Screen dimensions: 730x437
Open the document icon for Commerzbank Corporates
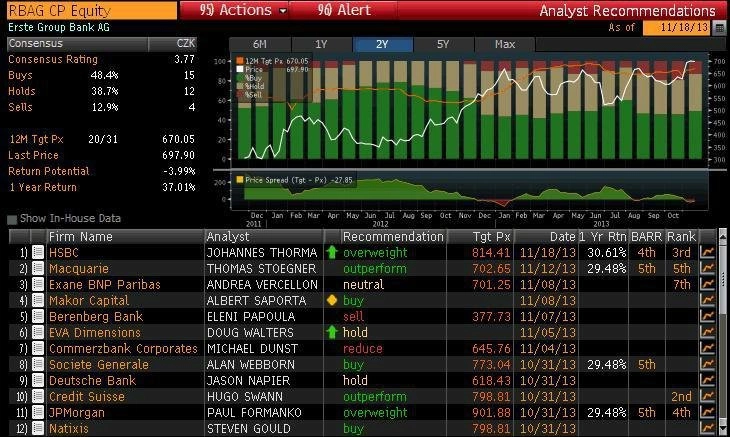point(38,348)
